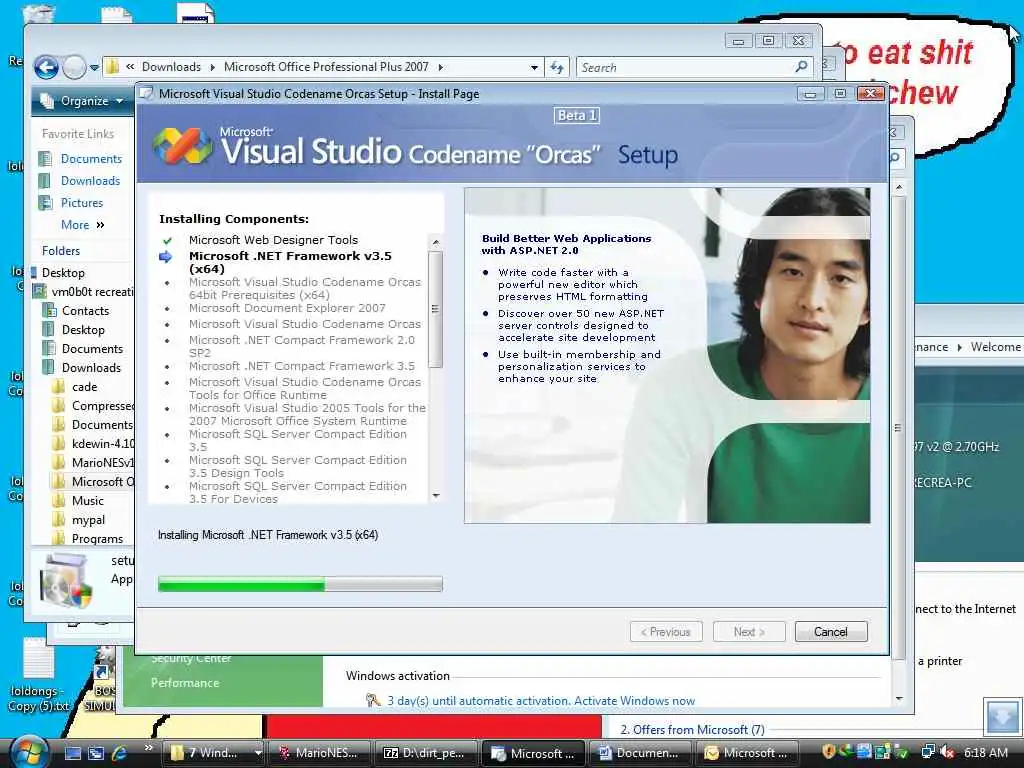Click the Next button in setup
Screen dimensions: 1024x768
749,632
